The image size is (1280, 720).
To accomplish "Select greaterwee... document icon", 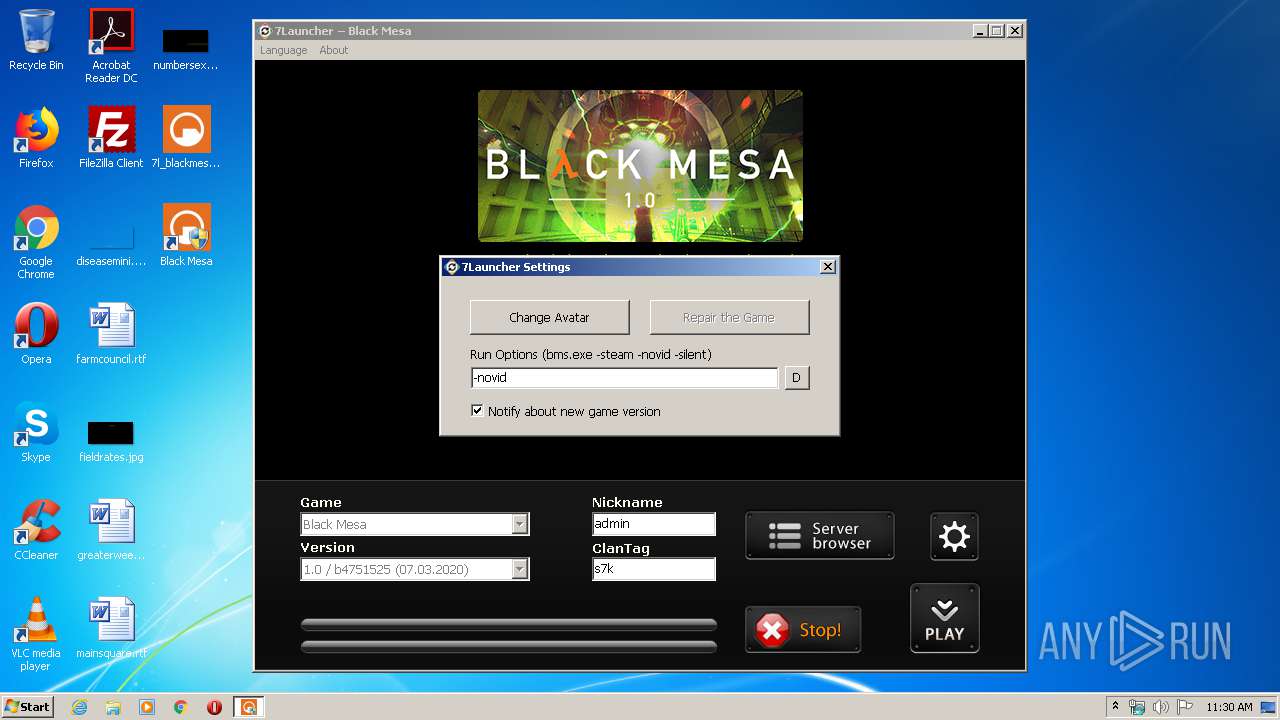I will pos(111,530).
